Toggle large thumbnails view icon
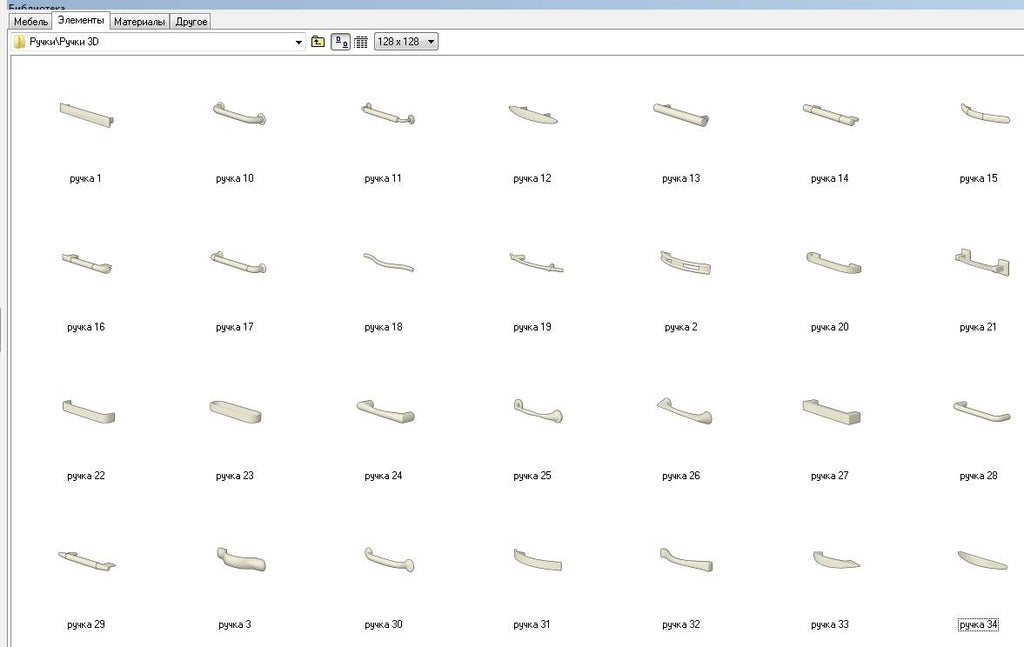This screenshot has width=1024, height=647. (341, 42)
